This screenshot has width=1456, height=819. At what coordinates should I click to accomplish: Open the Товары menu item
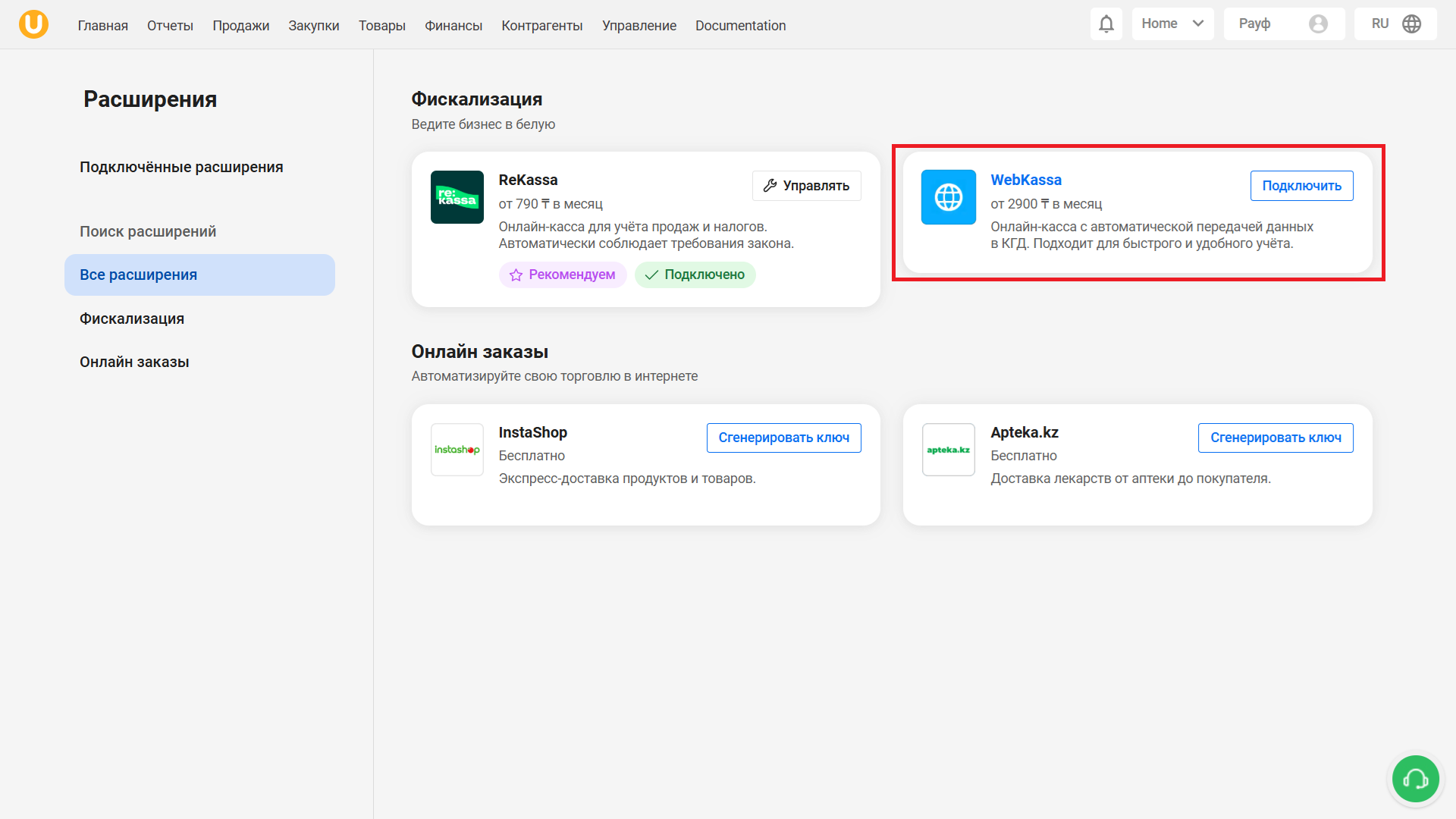pos(381,26)
